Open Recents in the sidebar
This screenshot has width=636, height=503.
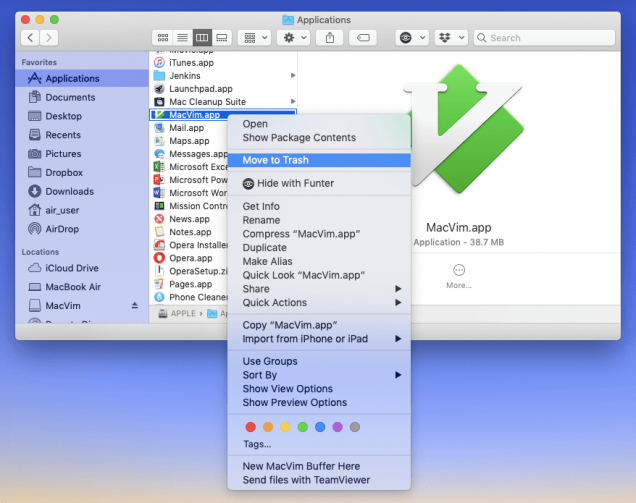click(x=82, y=135)
